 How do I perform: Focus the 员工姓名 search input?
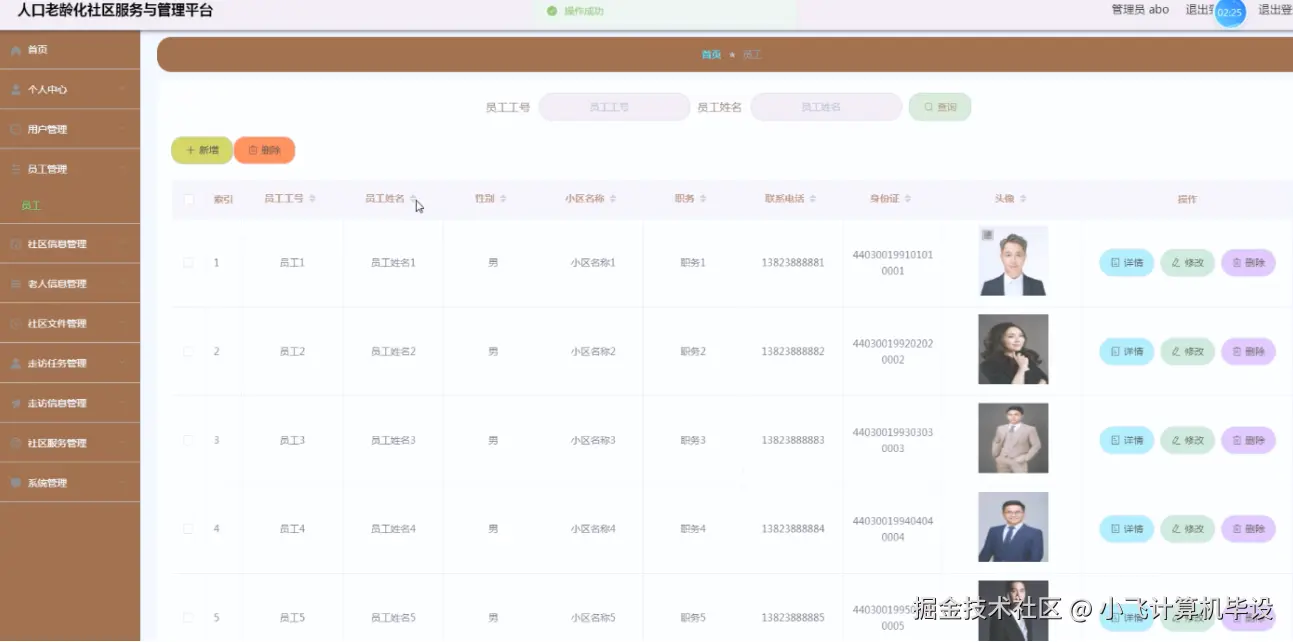pos(826,107)
